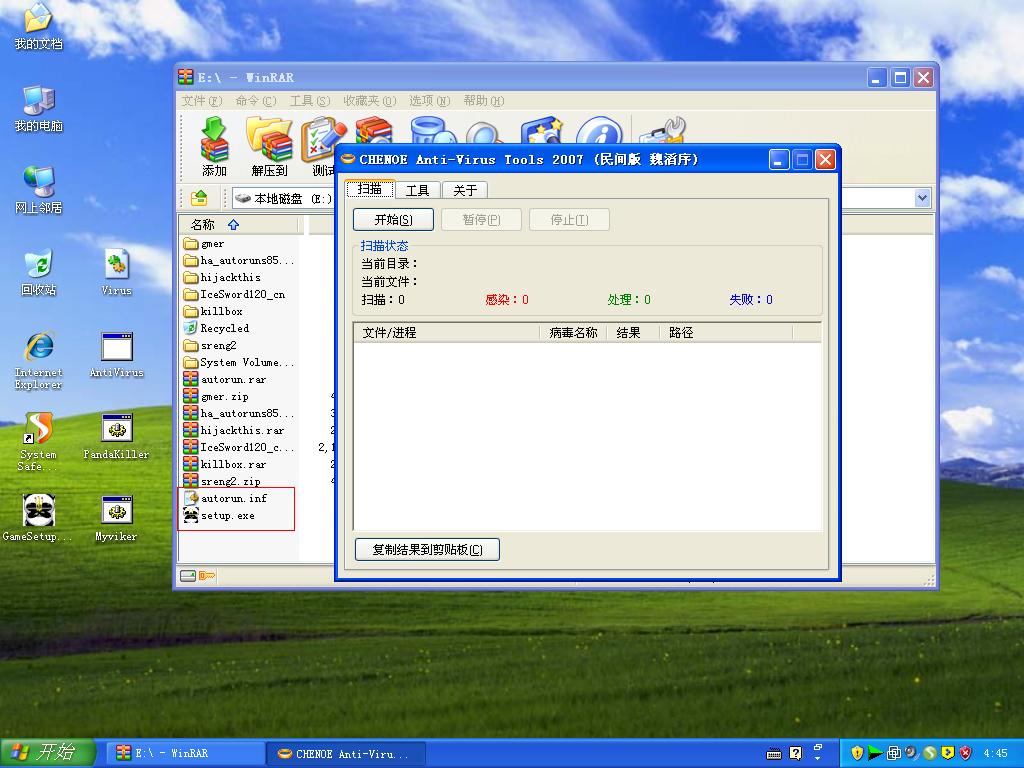Open the Virus desktop icon
Viewport: 1024px width, 768px height.
click(x=116, y=272)
